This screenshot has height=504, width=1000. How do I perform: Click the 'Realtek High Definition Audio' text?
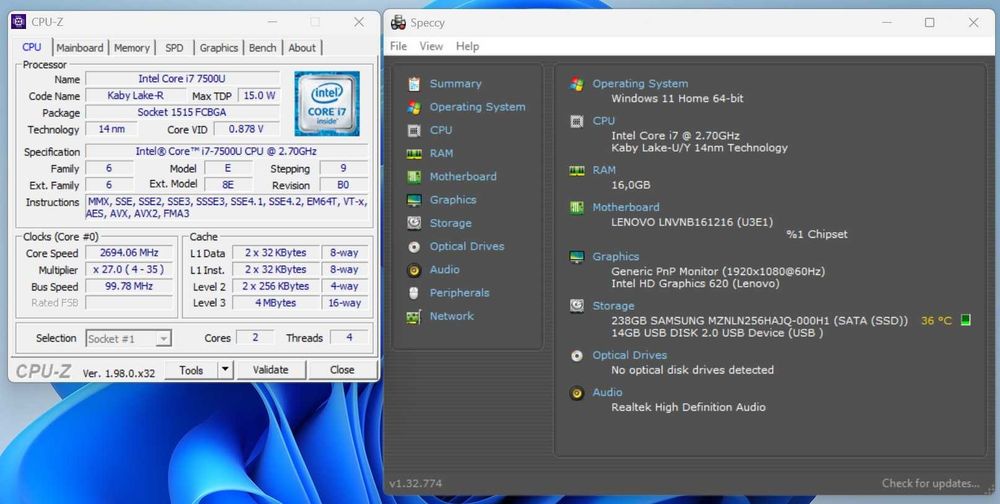688,407
